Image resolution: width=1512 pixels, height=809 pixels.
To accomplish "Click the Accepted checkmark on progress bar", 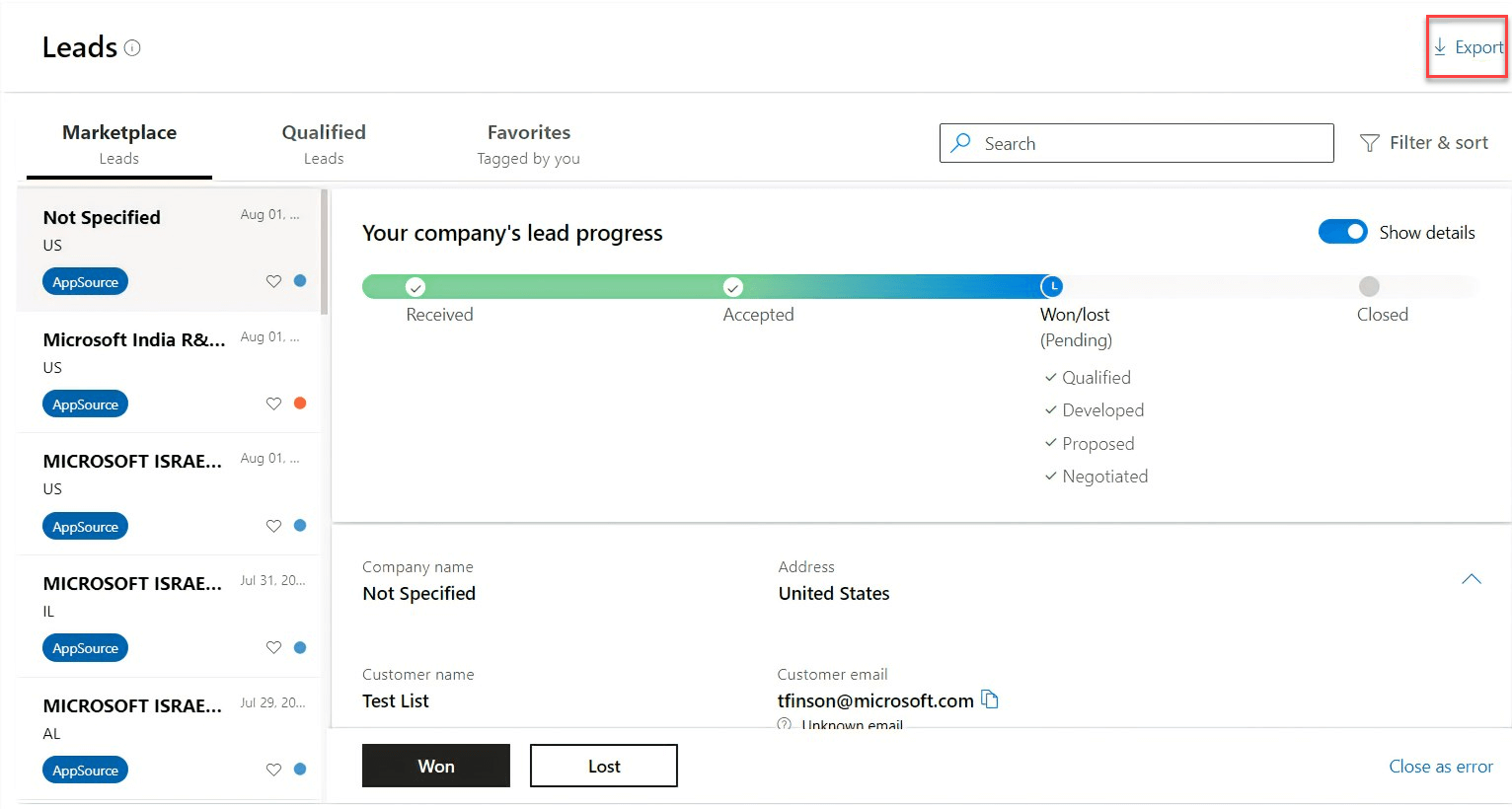I will [x=732, y=287].
